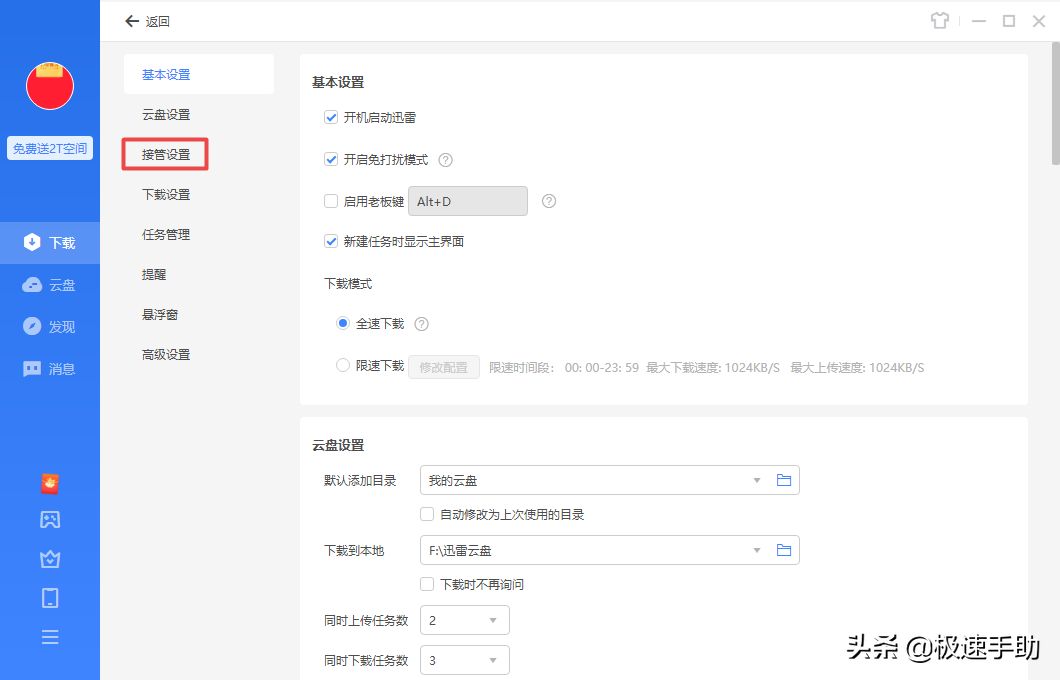
Task: Open the 发现 section in the sidebar
Action: (50, 326)
